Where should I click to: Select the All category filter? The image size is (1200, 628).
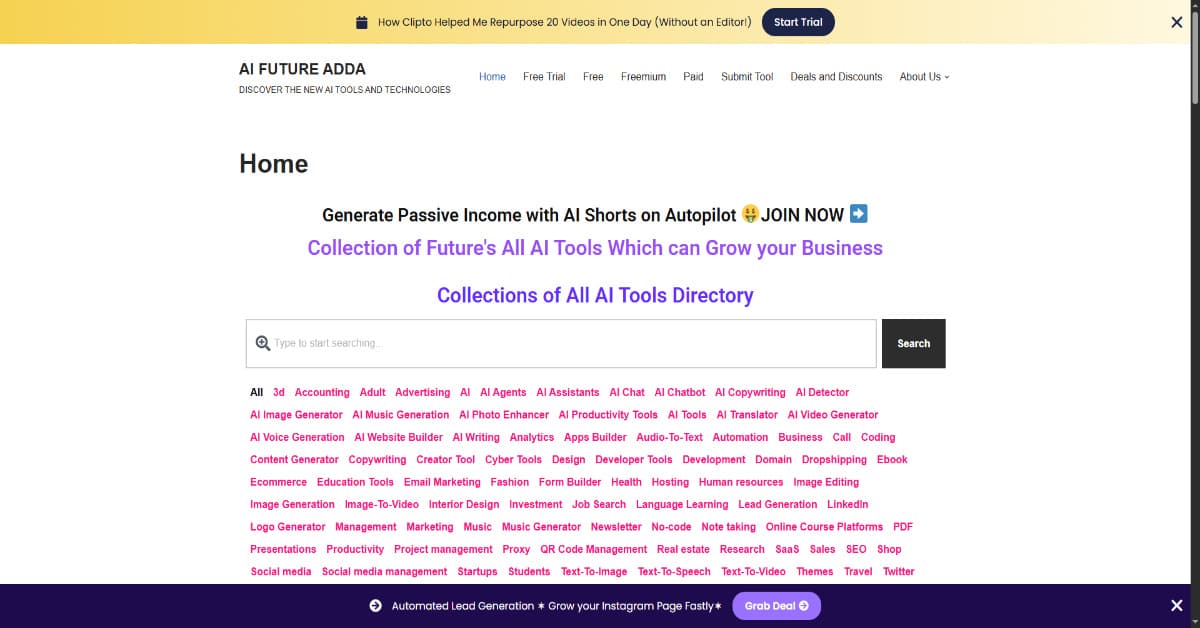pos(256,392)
